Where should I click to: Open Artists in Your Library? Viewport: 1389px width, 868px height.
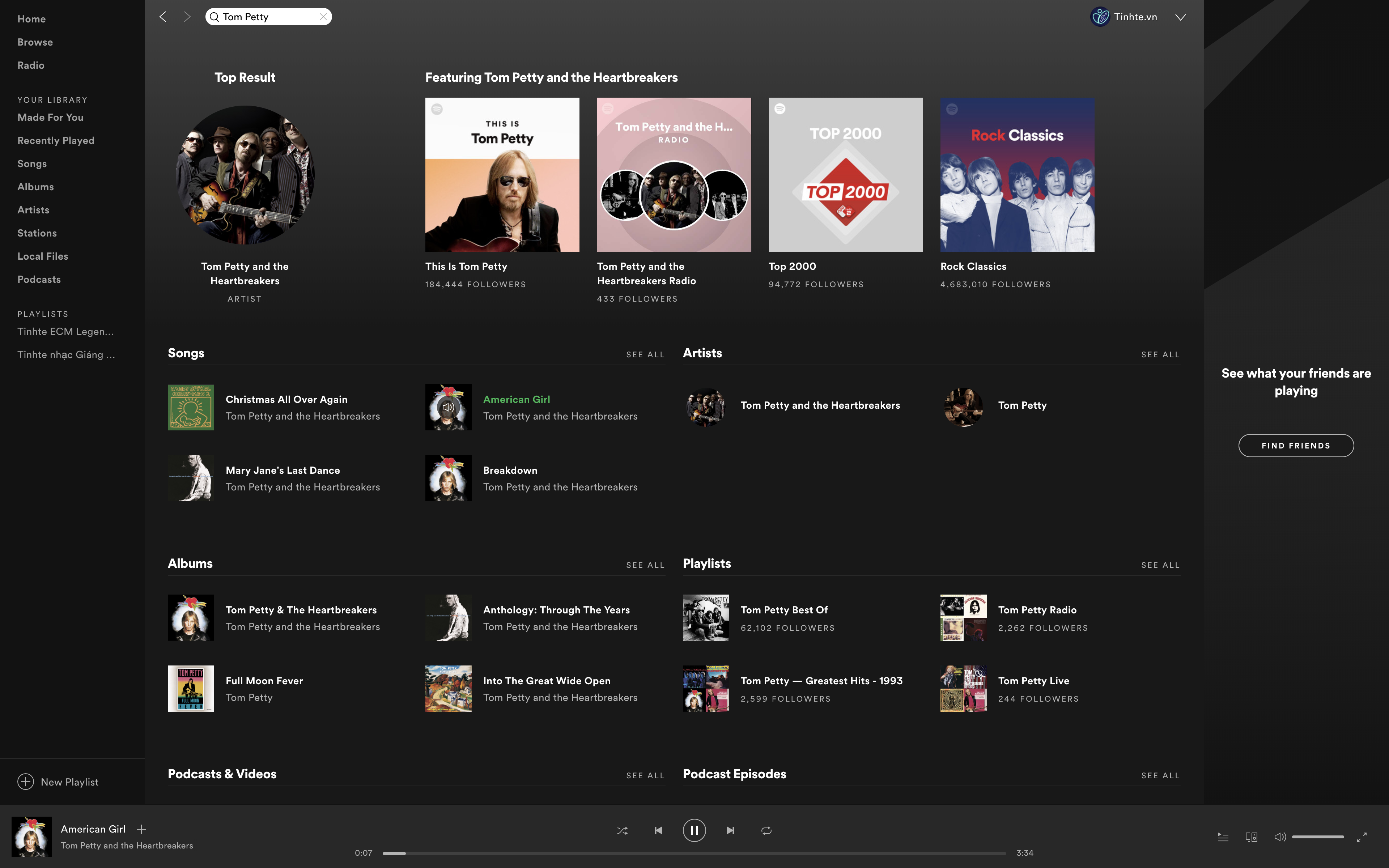tap(33, 210)
